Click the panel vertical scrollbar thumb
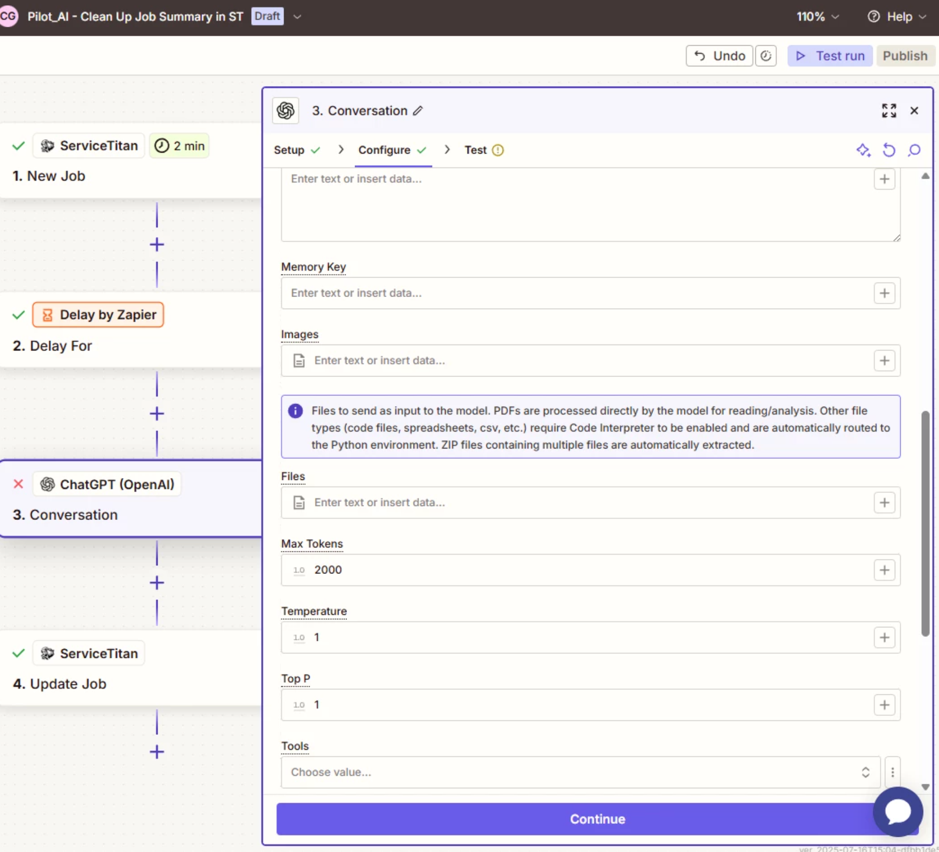 (x=925, y=523)
